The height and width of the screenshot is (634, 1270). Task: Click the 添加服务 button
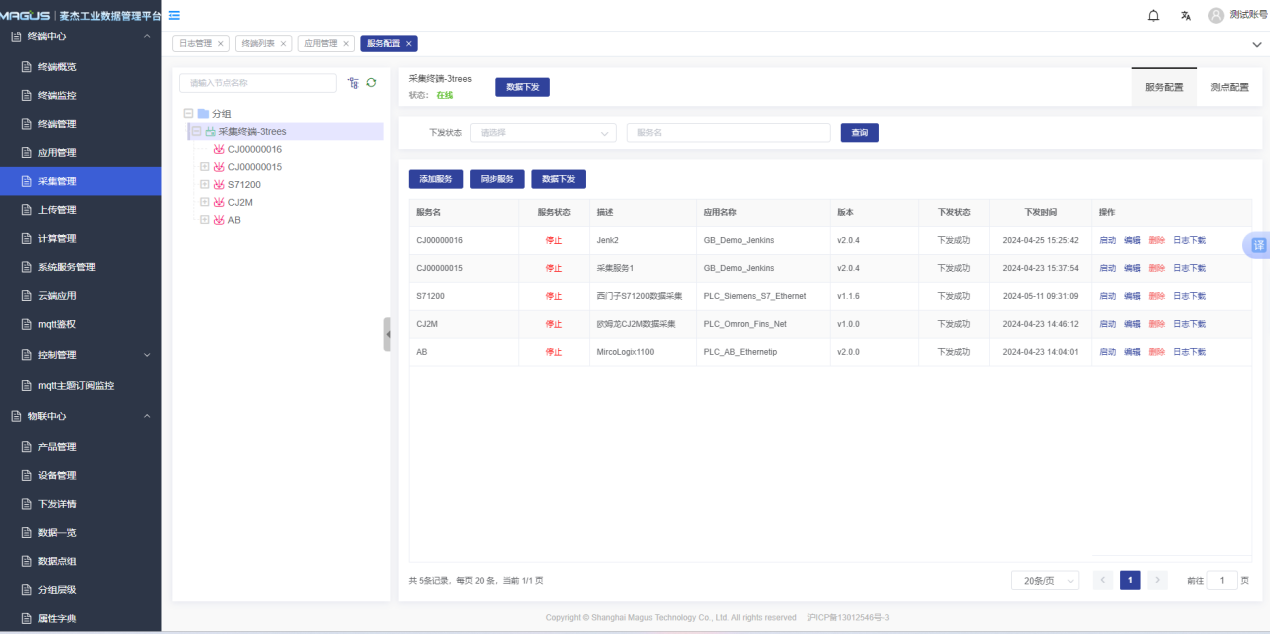click(435, 179)
